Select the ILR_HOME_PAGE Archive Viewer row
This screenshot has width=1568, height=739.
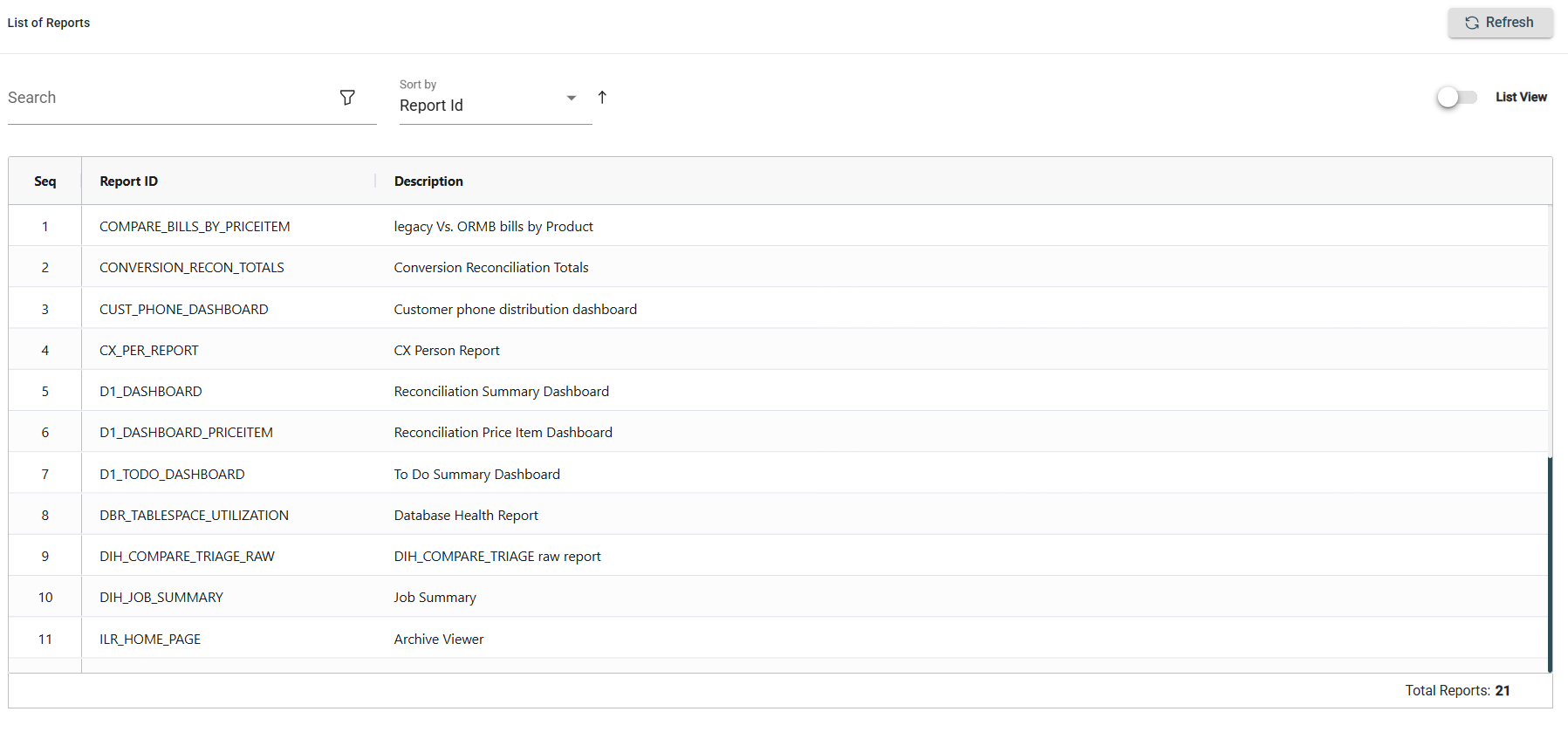[150, 640]
